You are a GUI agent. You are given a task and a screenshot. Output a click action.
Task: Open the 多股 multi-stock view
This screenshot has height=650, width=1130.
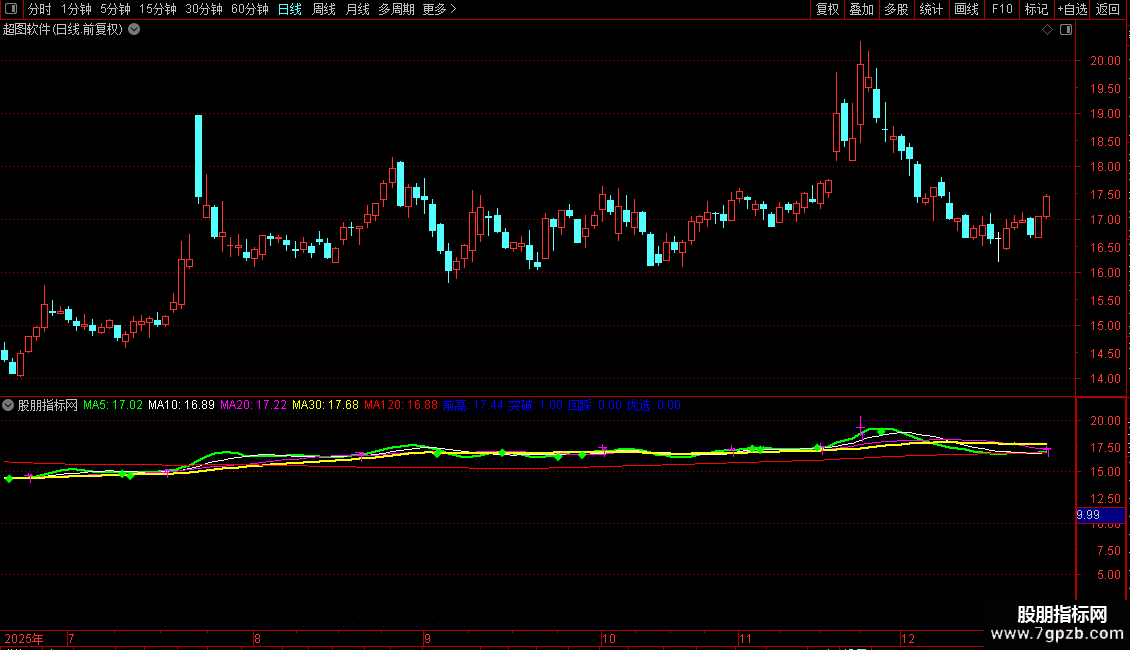point(896,9)
